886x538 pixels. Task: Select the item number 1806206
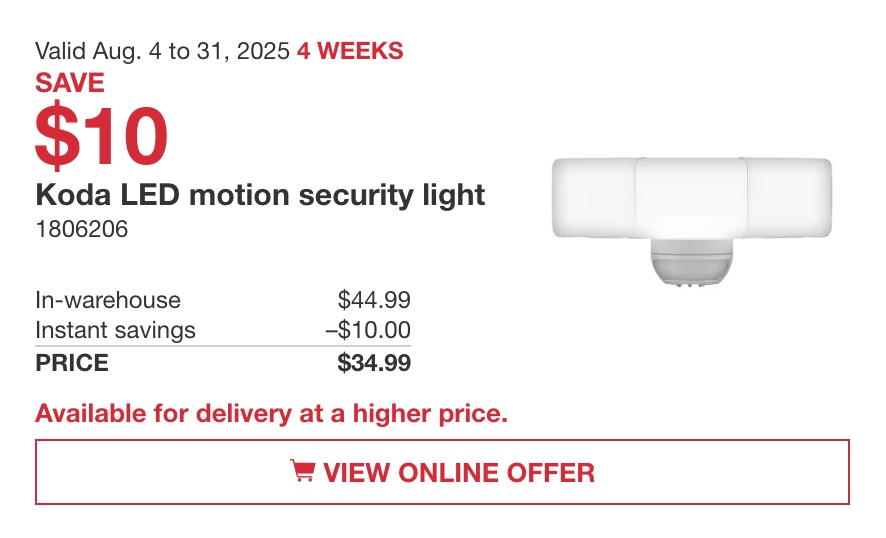pyautogui.click(x=82, y=229)
